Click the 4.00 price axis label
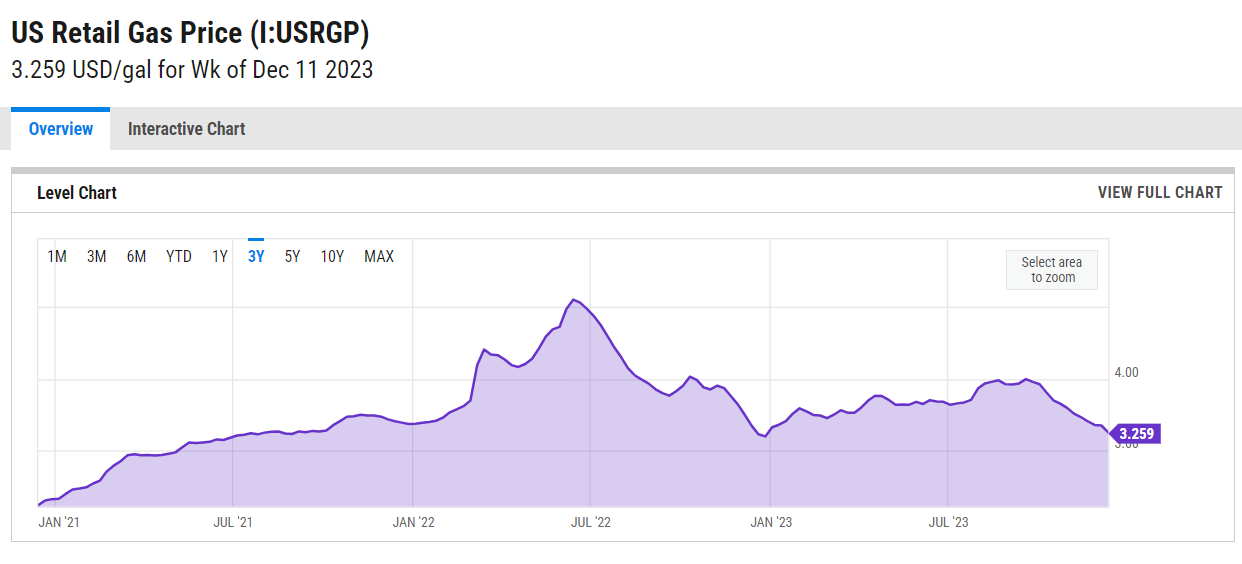The height and width of the screenshot is (564, 1242). 1124,372
